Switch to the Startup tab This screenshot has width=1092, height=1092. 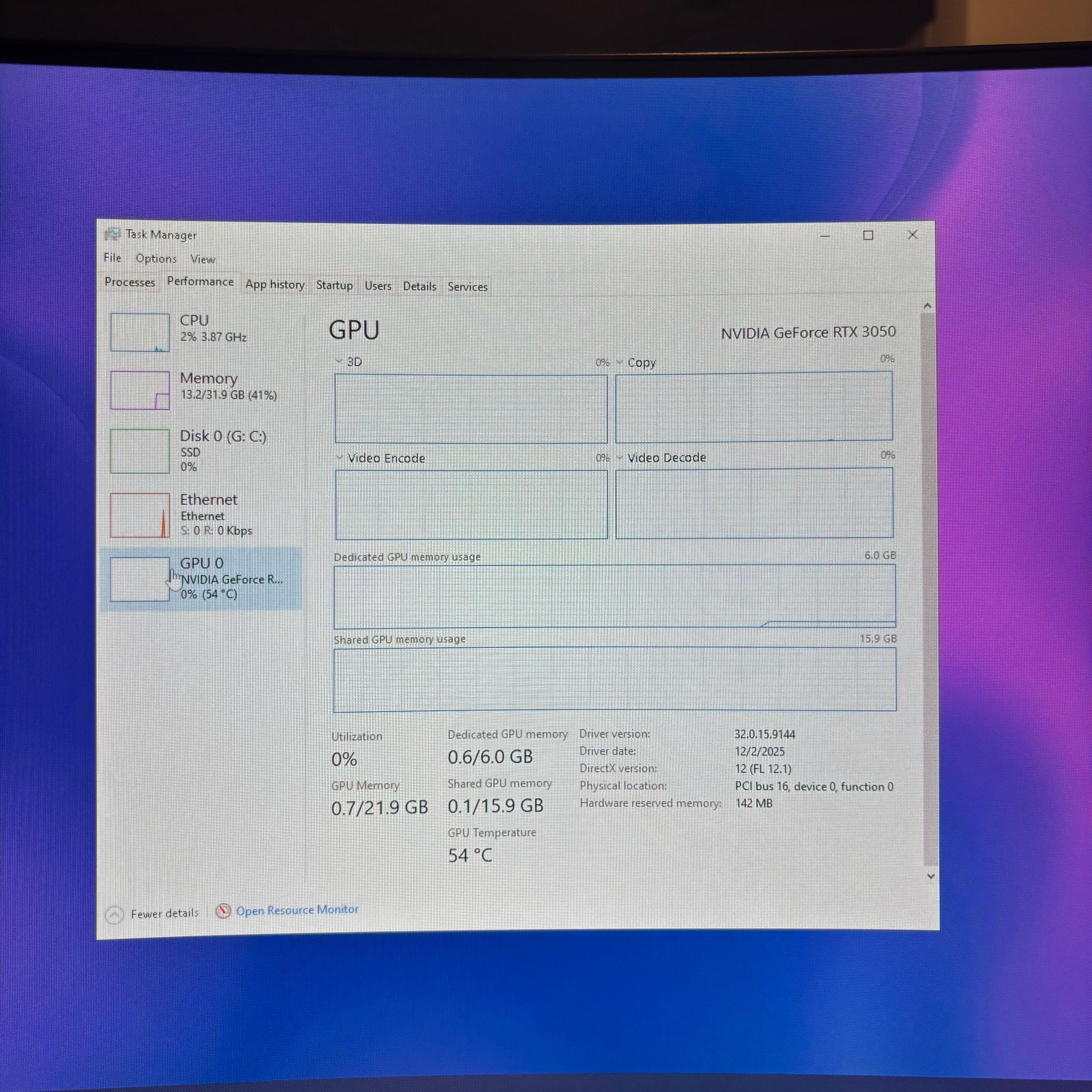334,285
